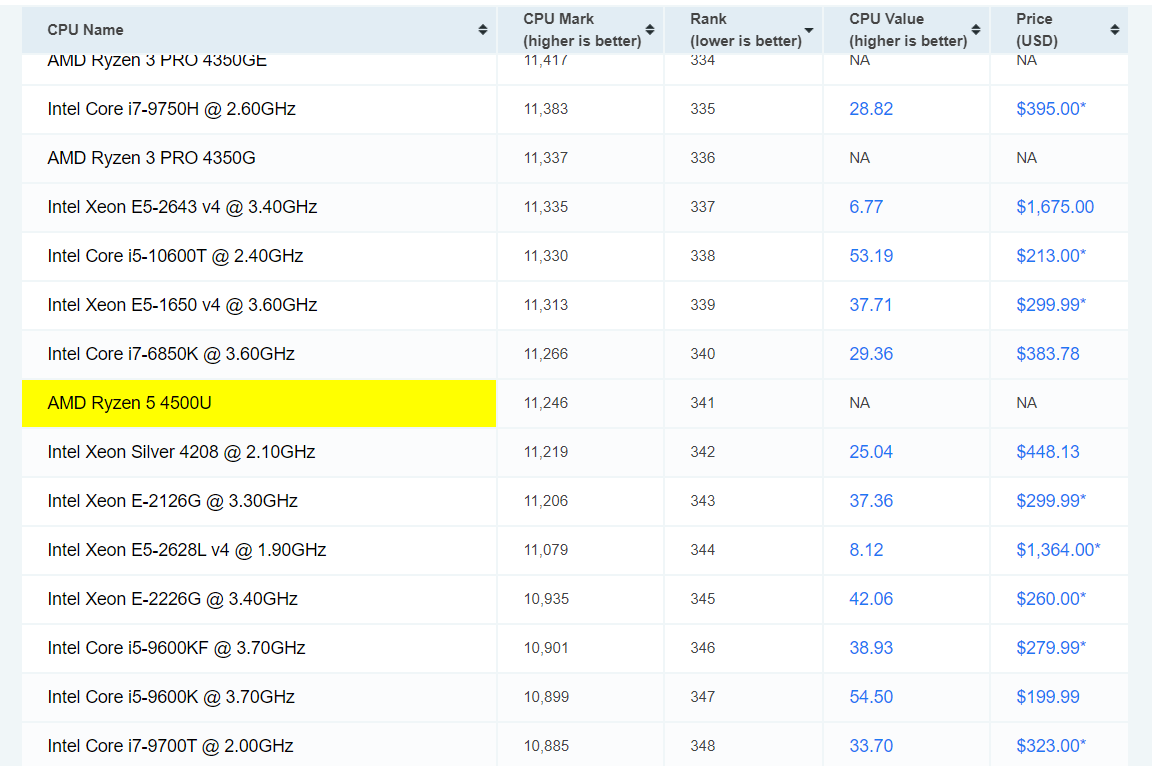
Task: Open Intel Xeon Silver 4208 entry
Action: pyautogui.click(x=181, y=452)
